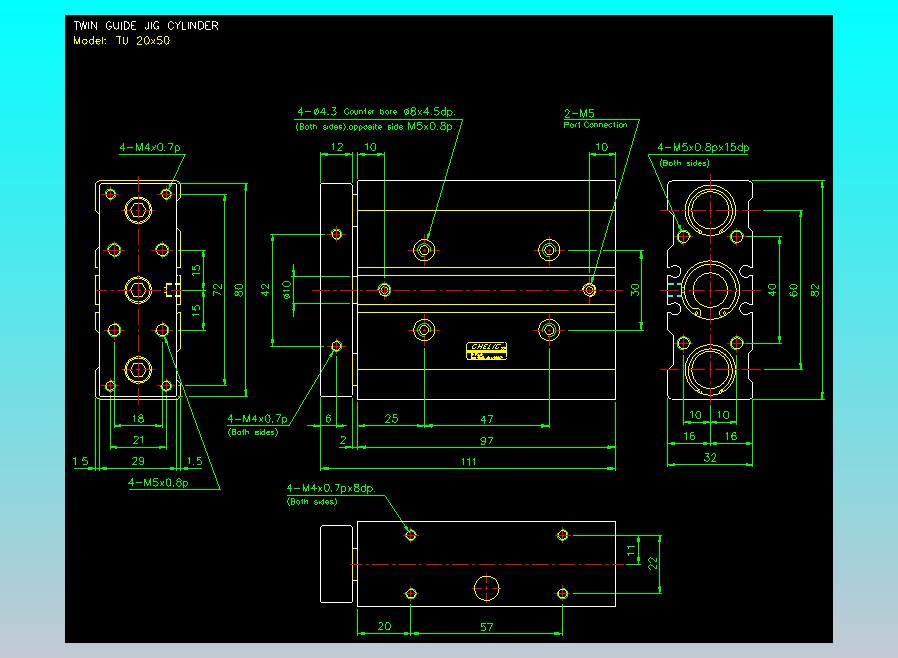
Task: Select the 'Port Connection' note text
Action: click(x=596, y=126)
